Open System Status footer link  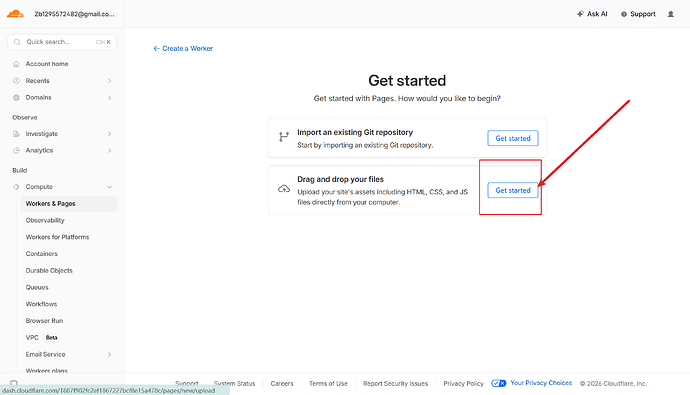[x=234, y=383]
